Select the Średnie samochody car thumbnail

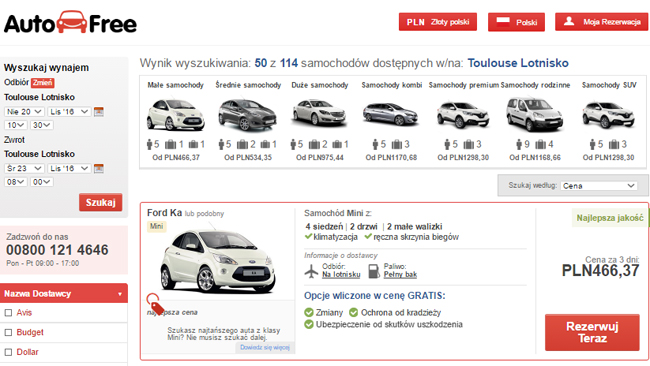pos(247,114)
